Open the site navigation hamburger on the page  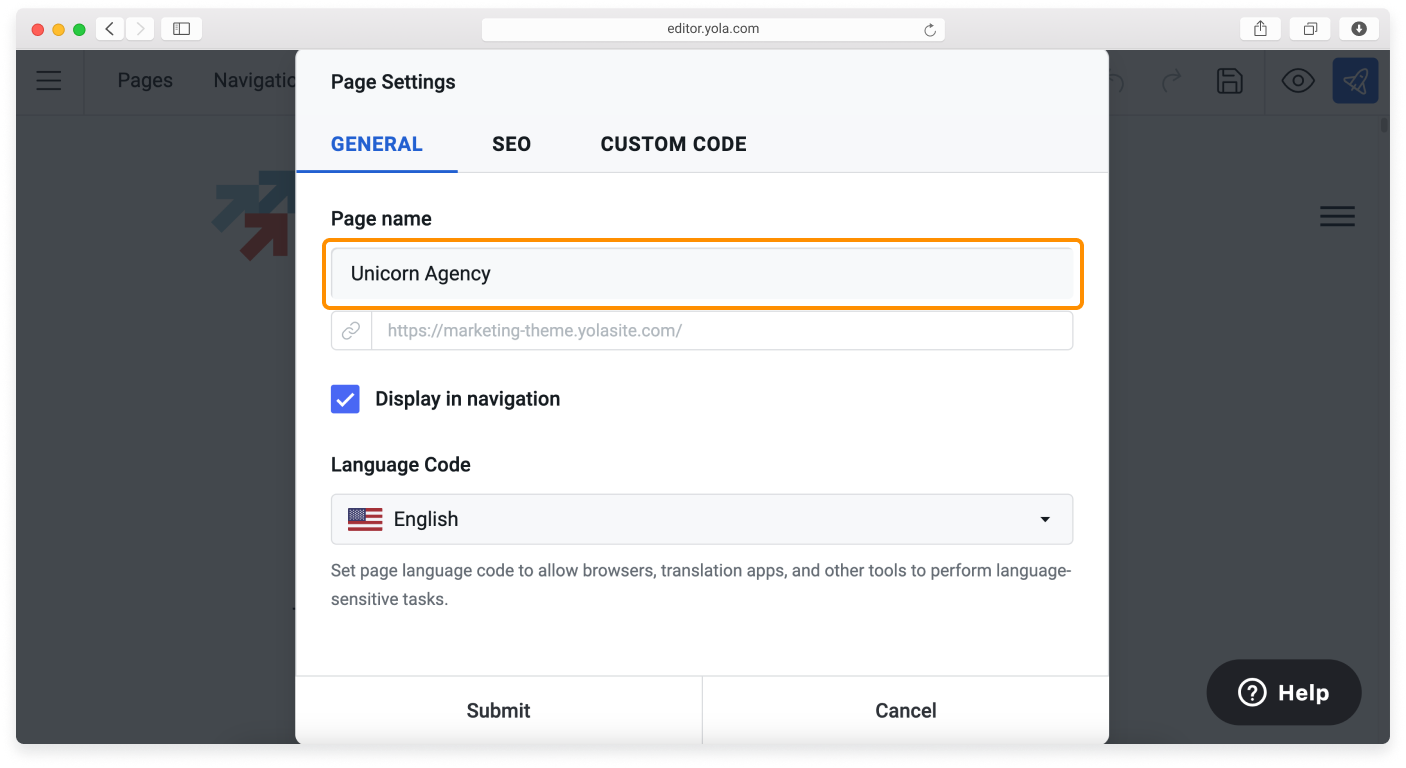click(1337, 216)
